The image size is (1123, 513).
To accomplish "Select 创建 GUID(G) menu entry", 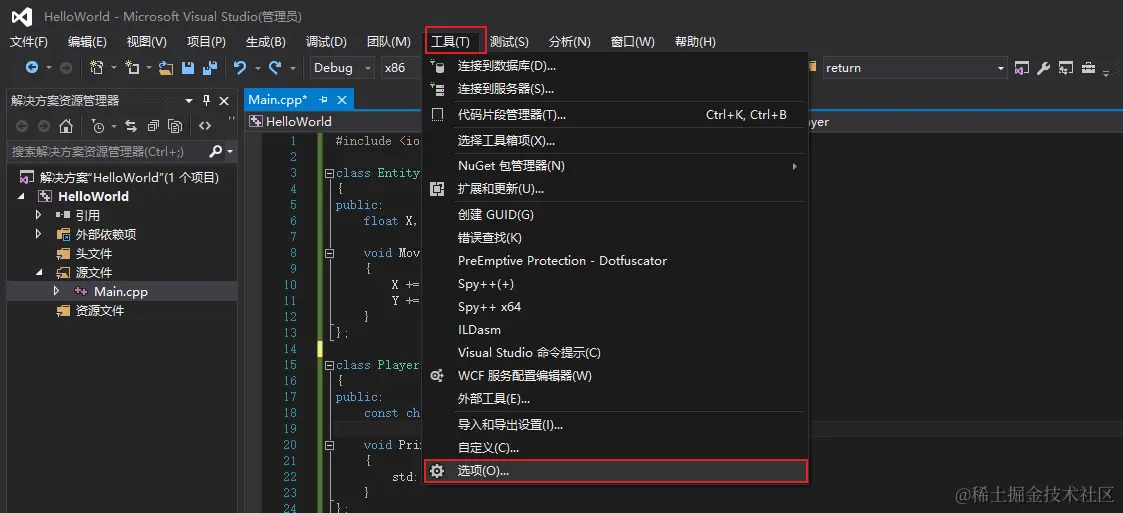I will coord(615,215).
